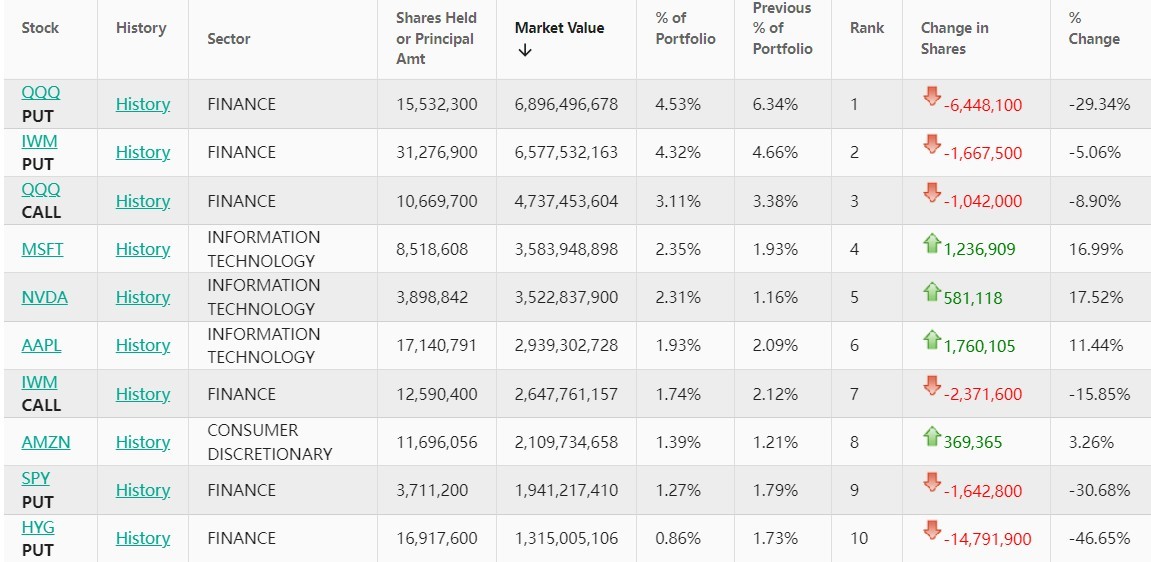This screenshot has width=1151, height=562.
Task: Click the green up arrow beside 1,236,909
Action: [932, 242]
